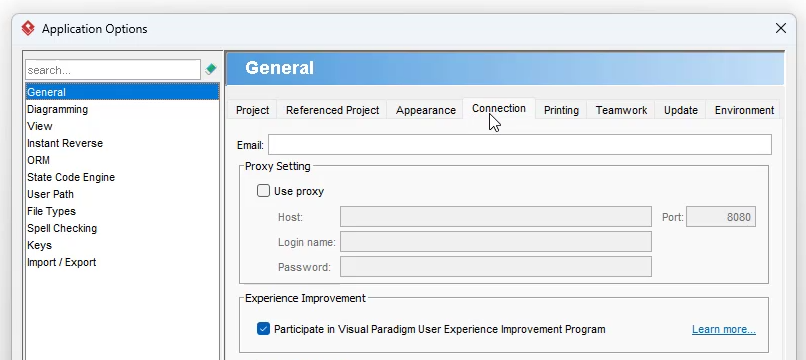806x360 pixels.
Task: Enable the Use proxy checkbox
Action: [x=263, y=191]
